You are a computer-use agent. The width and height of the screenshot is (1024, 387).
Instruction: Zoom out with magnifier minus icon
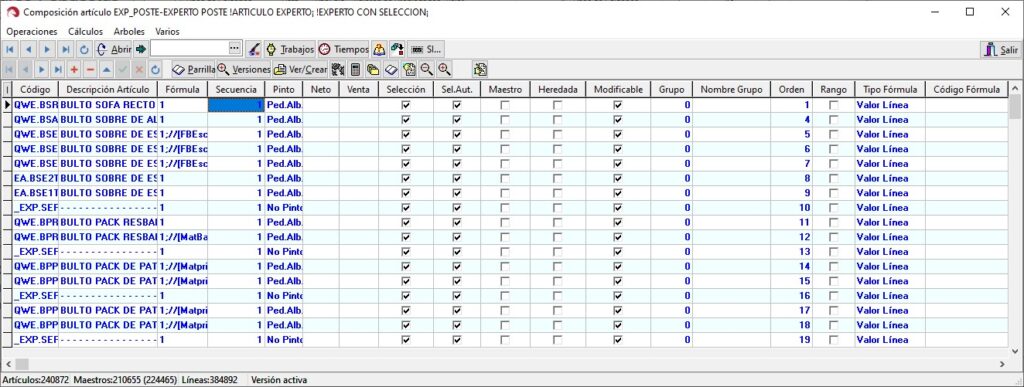pyautogui.click(x=426, y=69)
